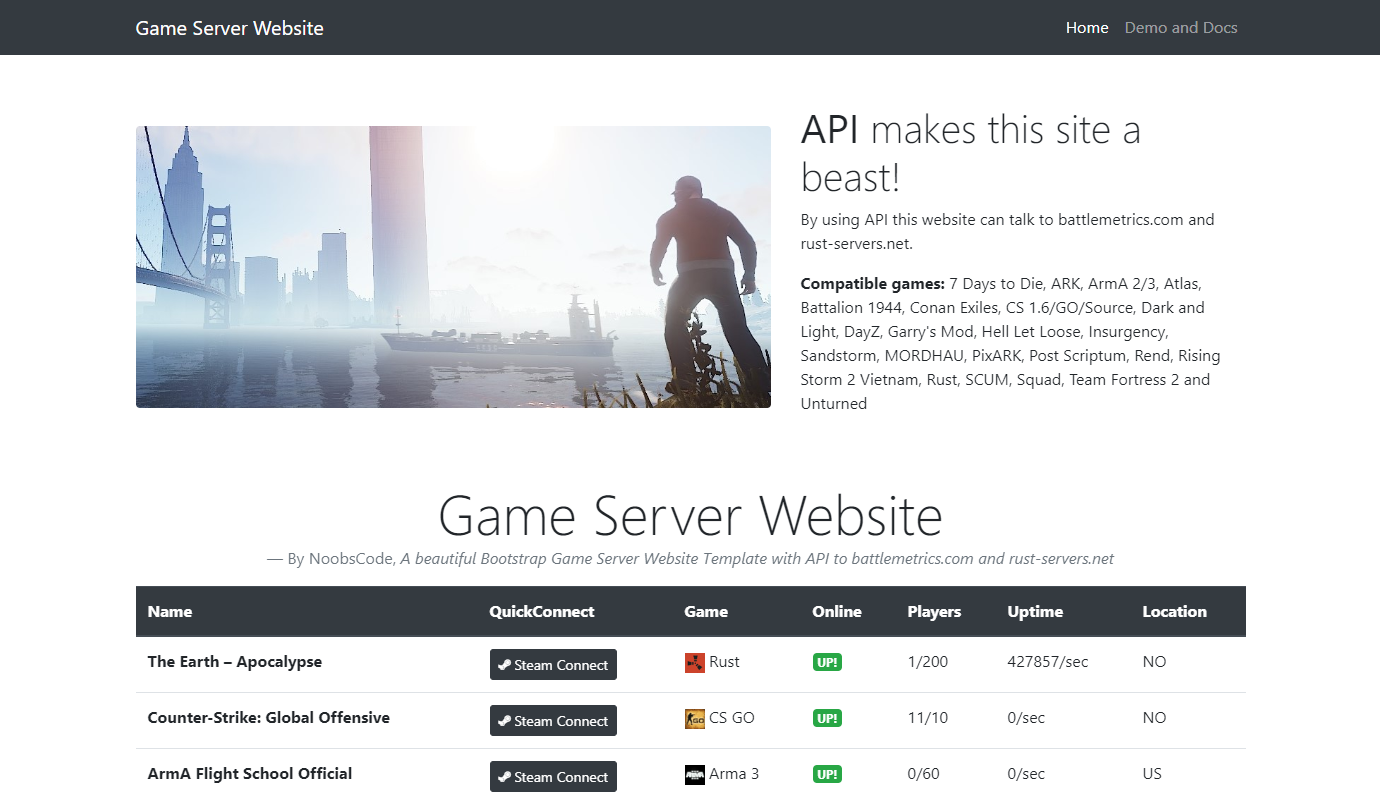Click the Uptime column header
This screenshot has width=1380, height=805.
[1035, 612]
